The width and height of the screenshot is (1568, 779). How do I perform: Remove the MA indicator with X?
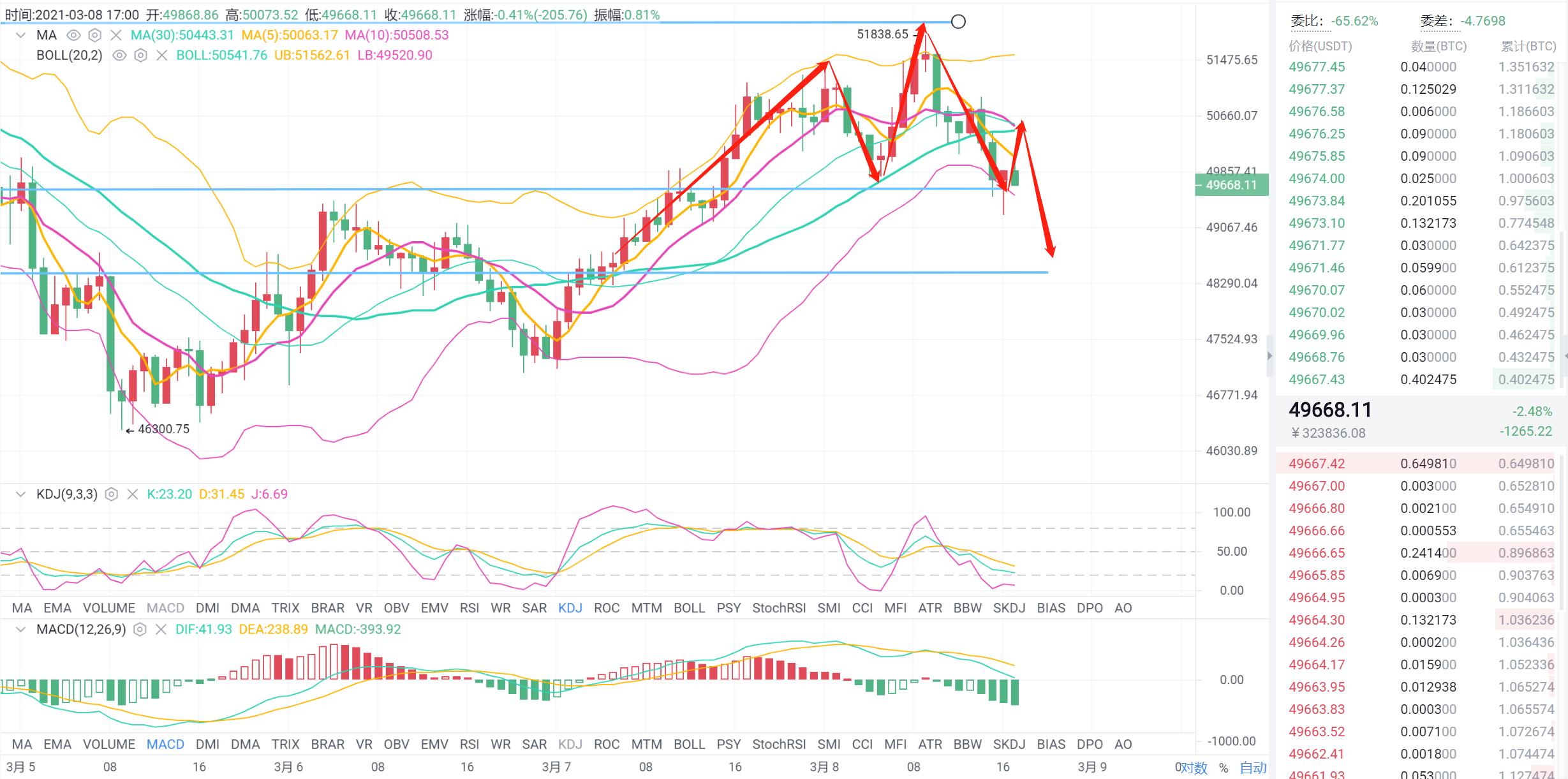[x=115, y=35]
